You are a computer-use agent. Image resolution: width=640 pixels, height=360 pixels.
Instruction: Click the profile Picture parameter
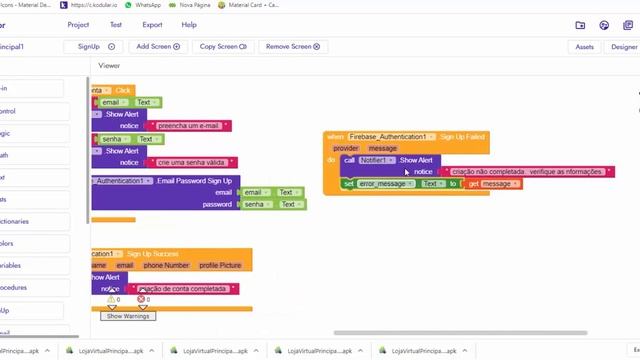[x=220, y=265]
